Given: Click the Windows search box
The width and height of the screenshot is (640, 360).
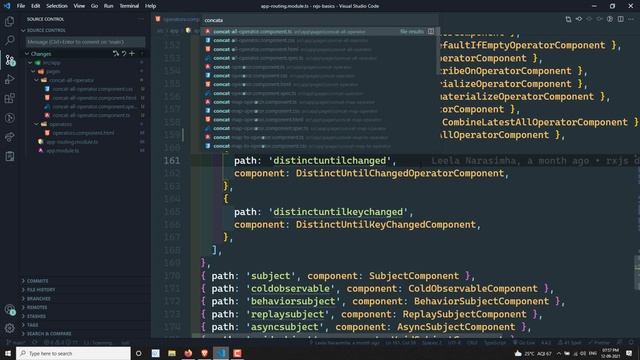Looking at the screenshot, I should point(73,353).
